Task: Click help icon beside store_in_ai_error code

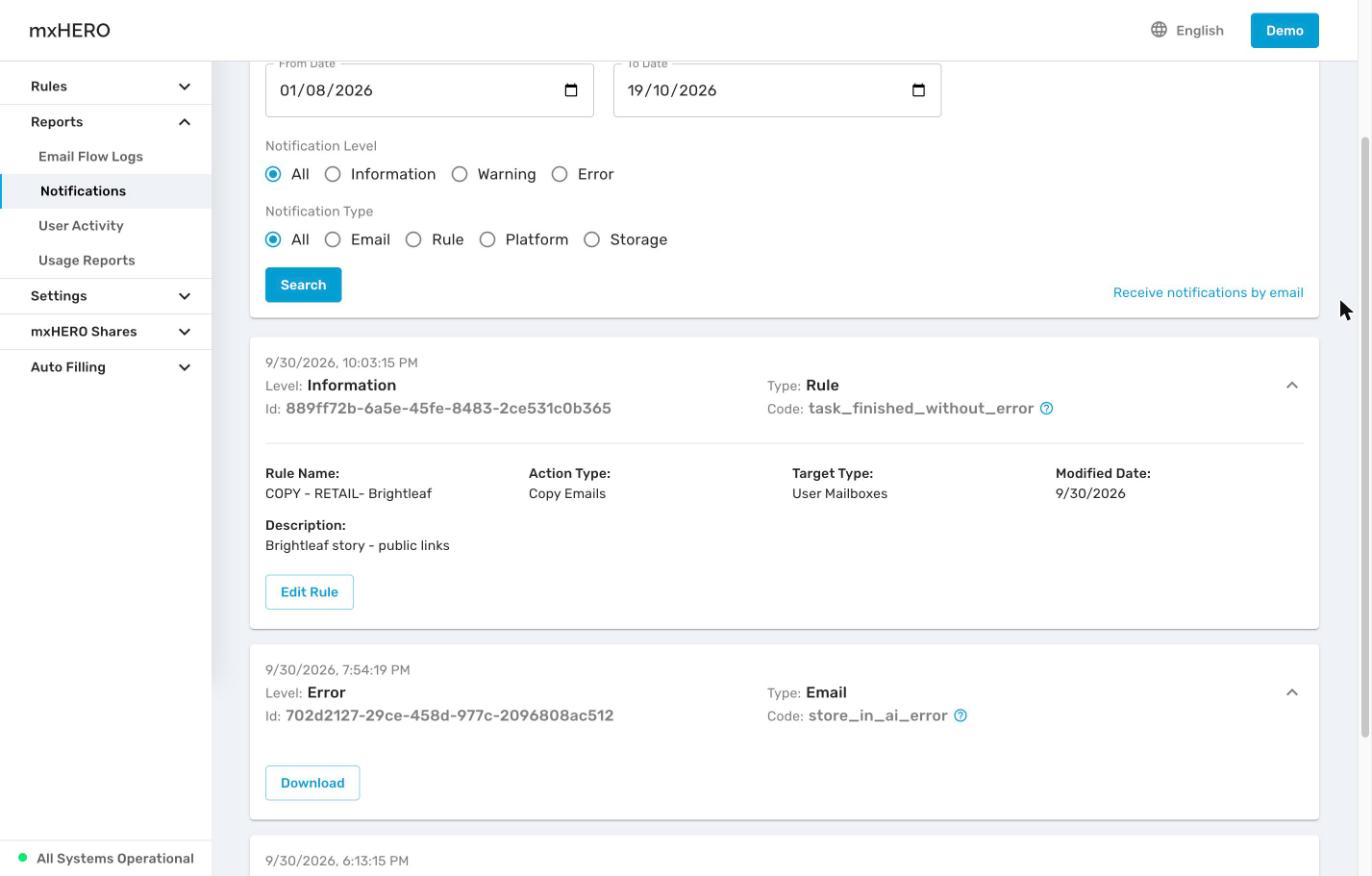Action: pos(960,715)
